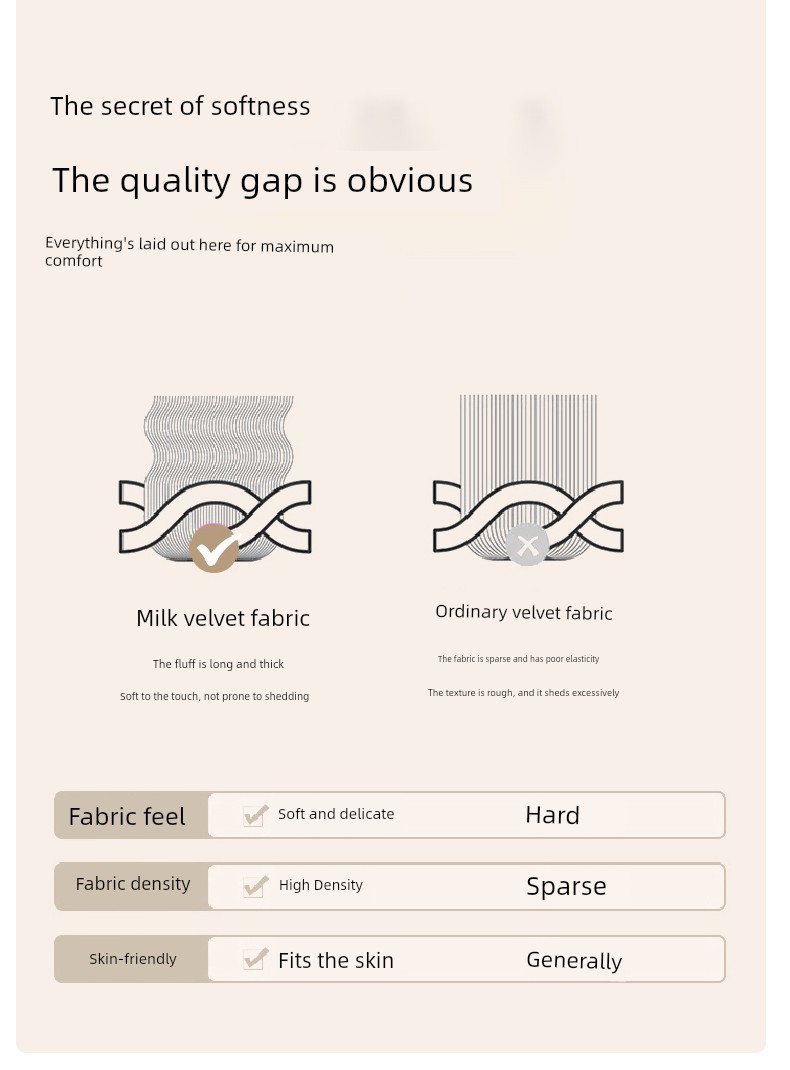Toggle the checkmark beside High Density
790x1070 pixels.
coord(256,886)
